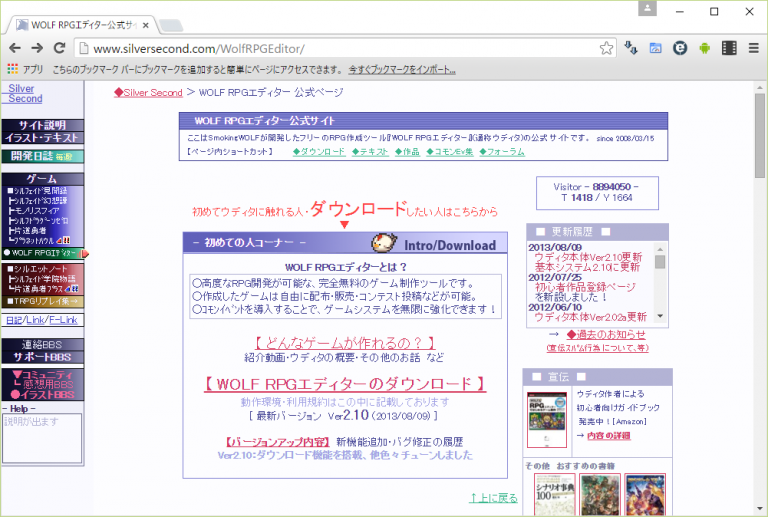Open the film strip extension icon
The width and height of the screenshot is (768, 517).
coord(729,48)
